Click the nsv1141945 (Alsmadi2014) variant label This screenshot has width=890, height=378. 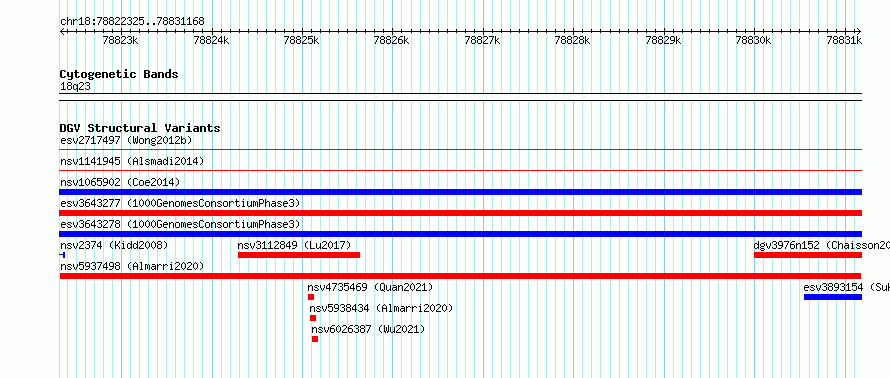pos(132,161)
